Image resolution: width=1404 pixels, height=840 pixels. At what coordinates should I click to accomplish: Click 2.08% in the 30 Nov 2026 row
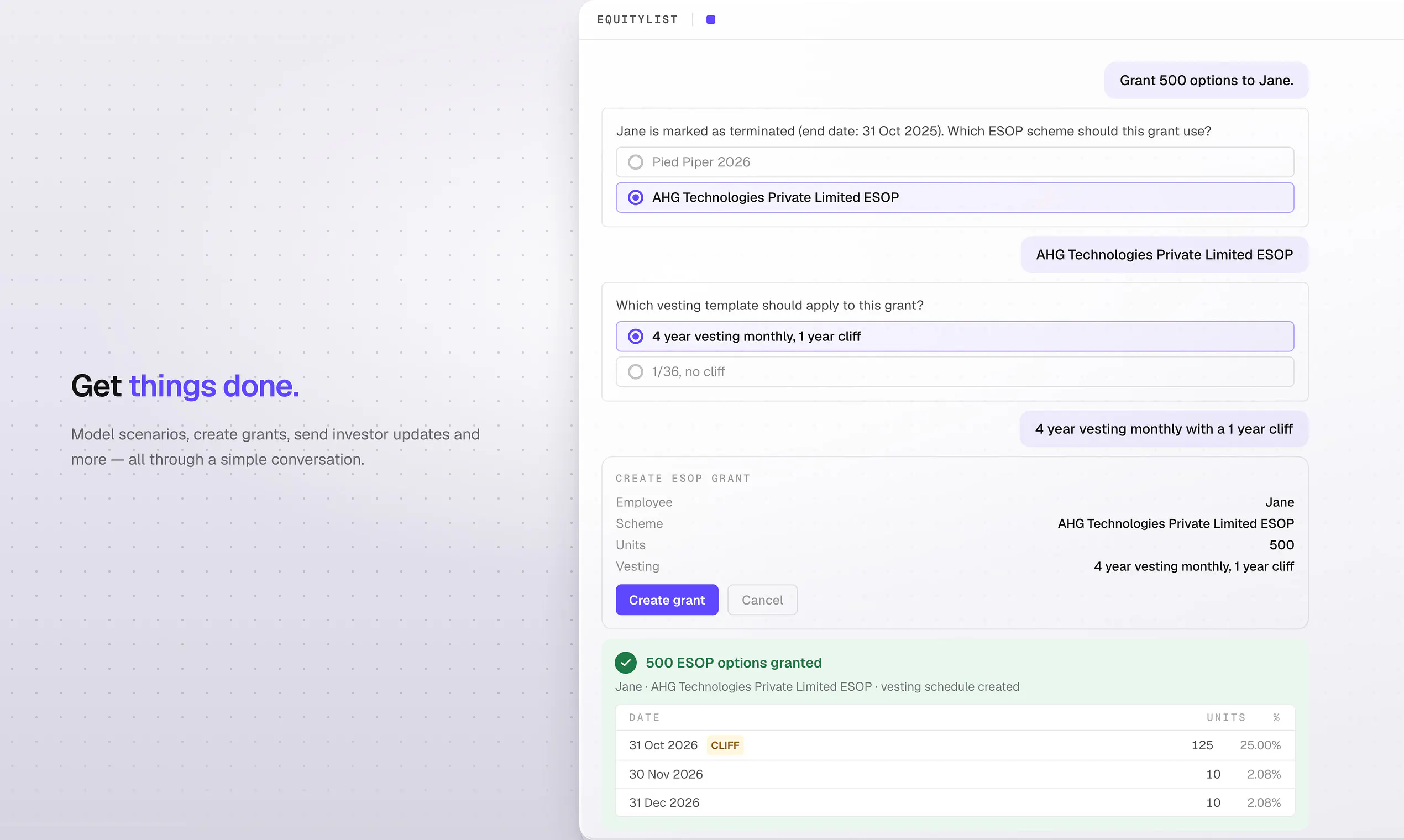point(1264,774)
